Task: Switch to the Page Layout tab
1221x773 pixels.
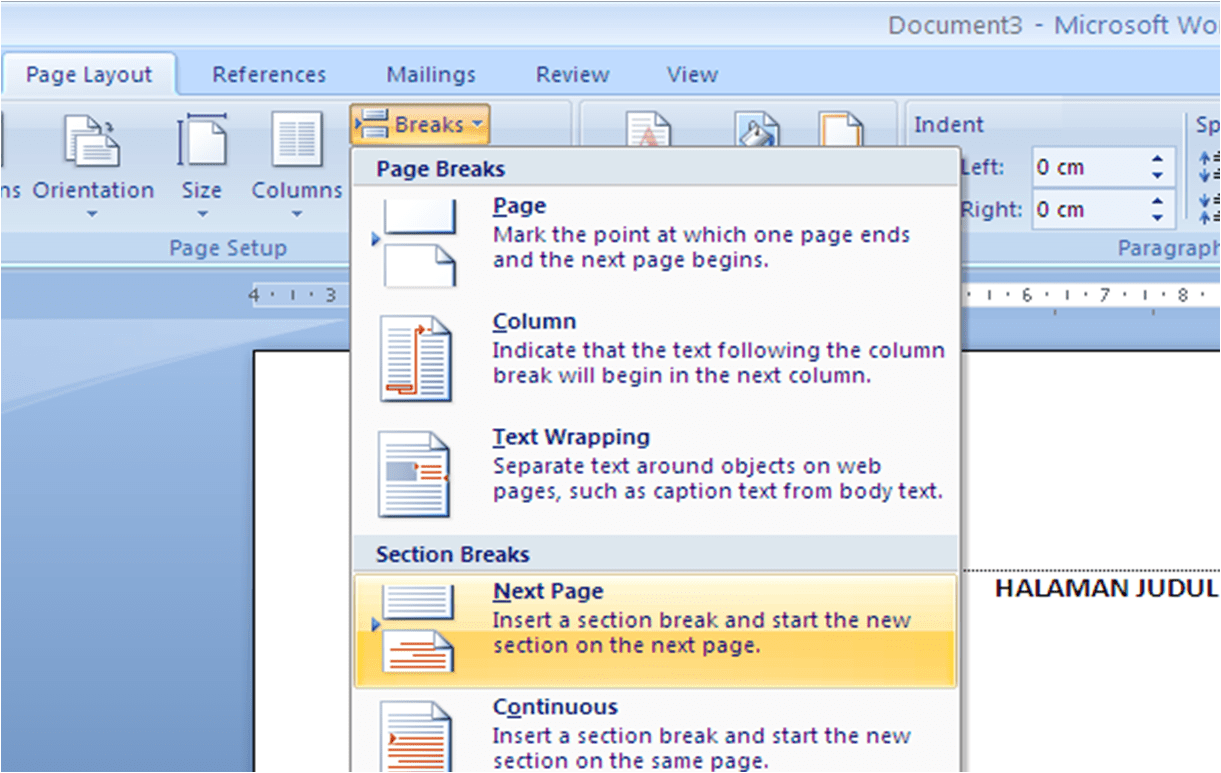Action: (89, 75)
